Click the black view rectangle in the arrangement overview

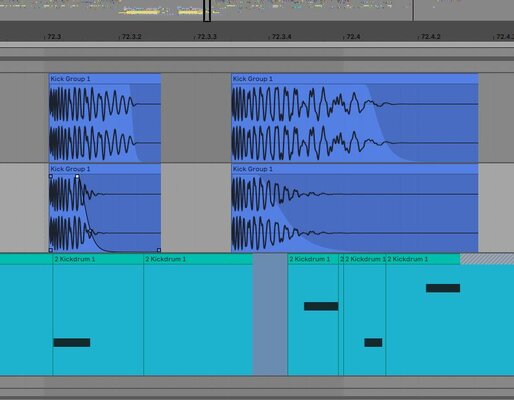point(207,11)
